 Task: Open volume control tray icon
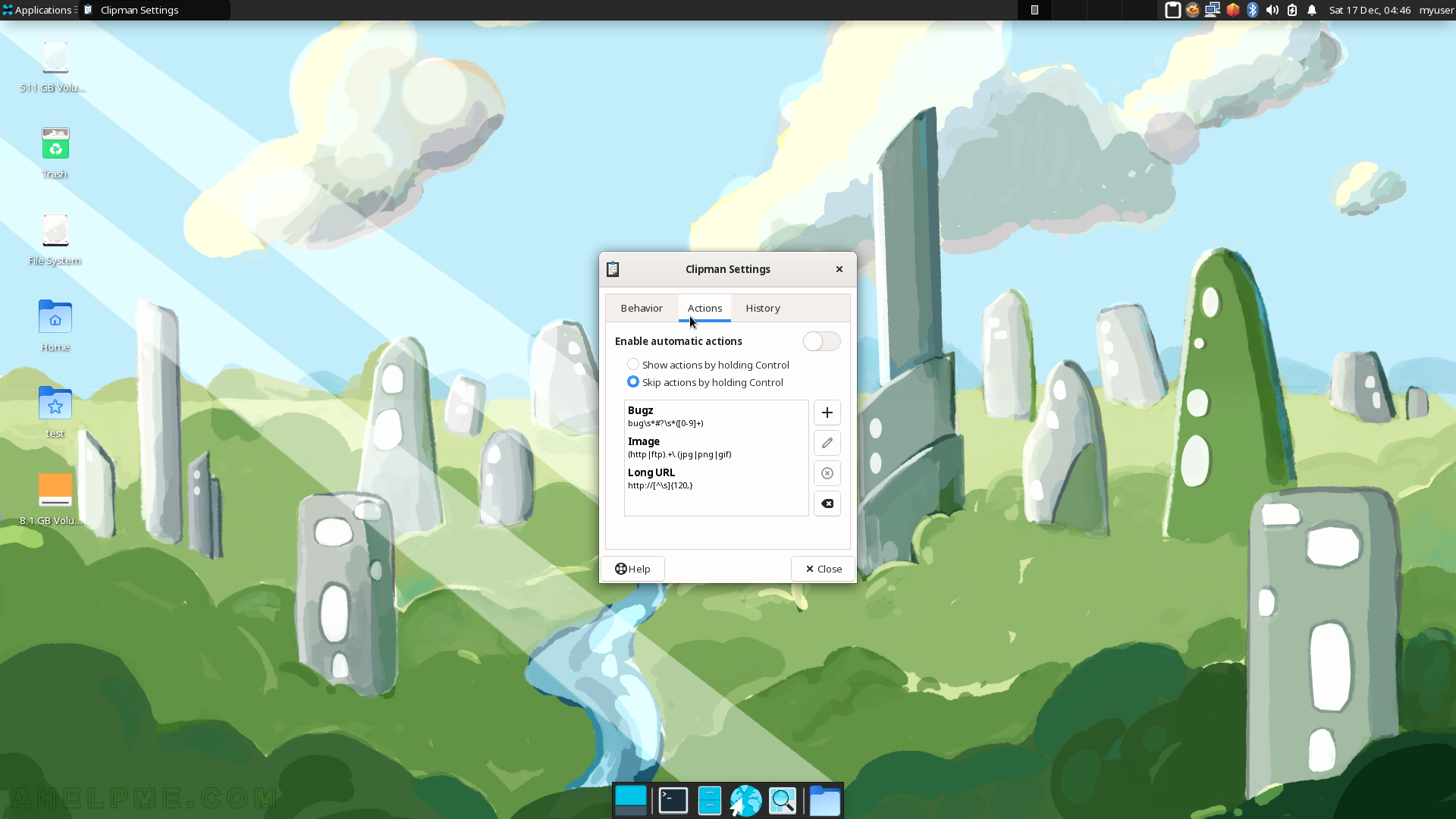tap(1272, 10)
